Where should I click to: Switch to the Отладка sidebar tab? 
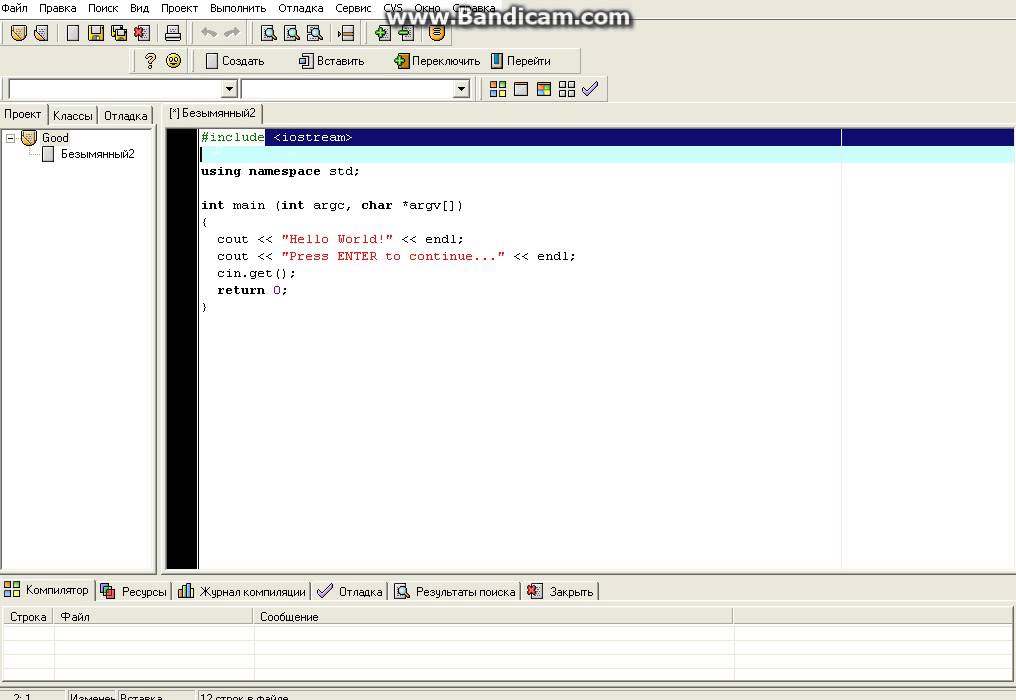[x=126, y=116]
